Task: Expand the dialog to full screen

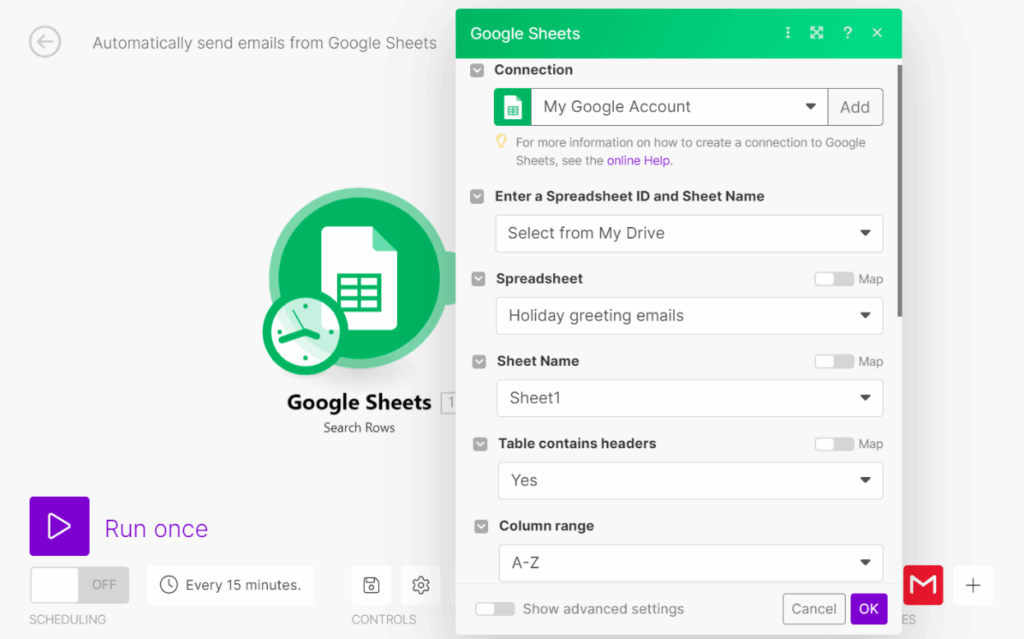Action: pos(817,33)
